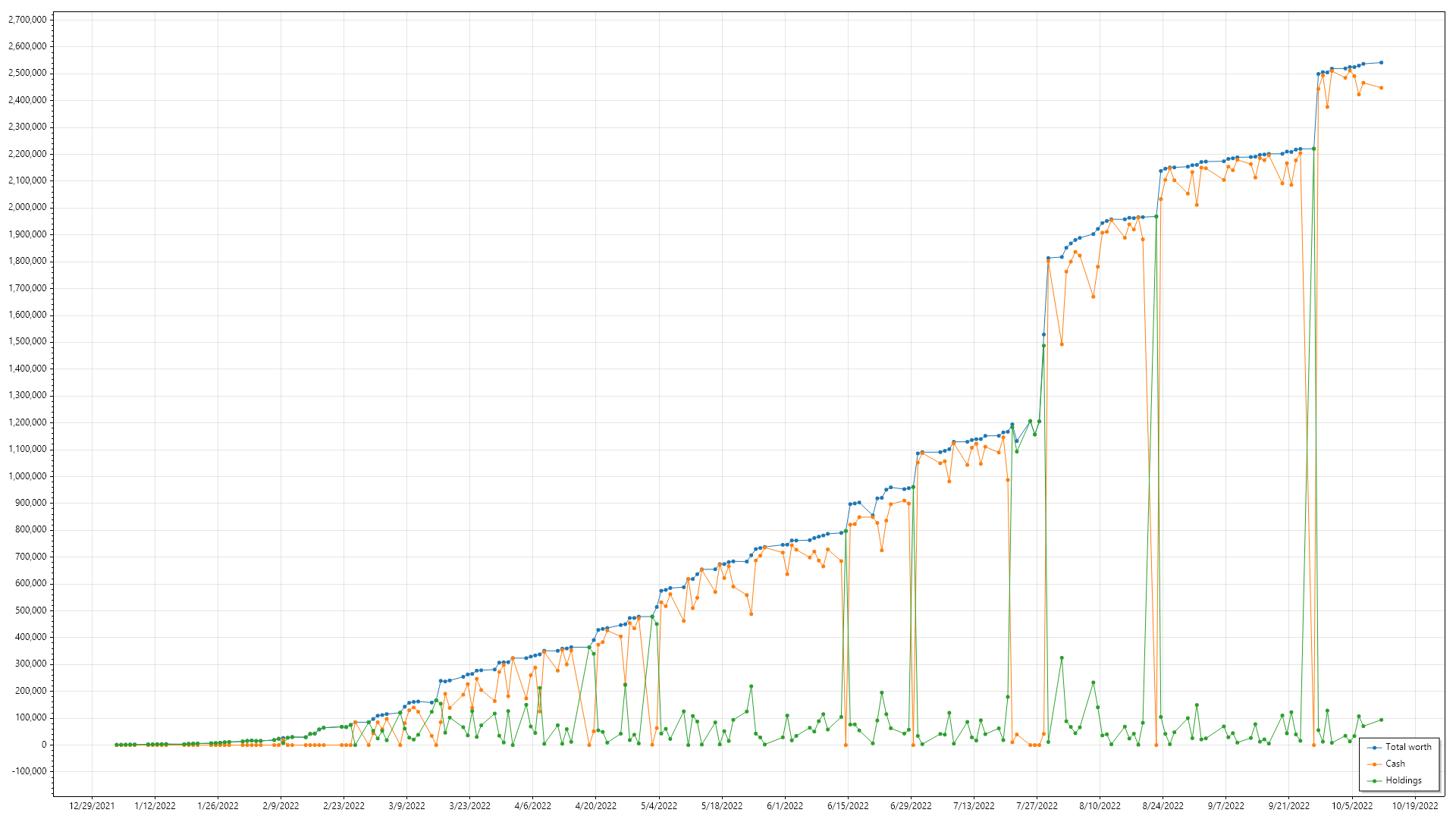1456x819 pixels.
Task: Click the 10/5/2022 date label
Action: point(1352,806)
